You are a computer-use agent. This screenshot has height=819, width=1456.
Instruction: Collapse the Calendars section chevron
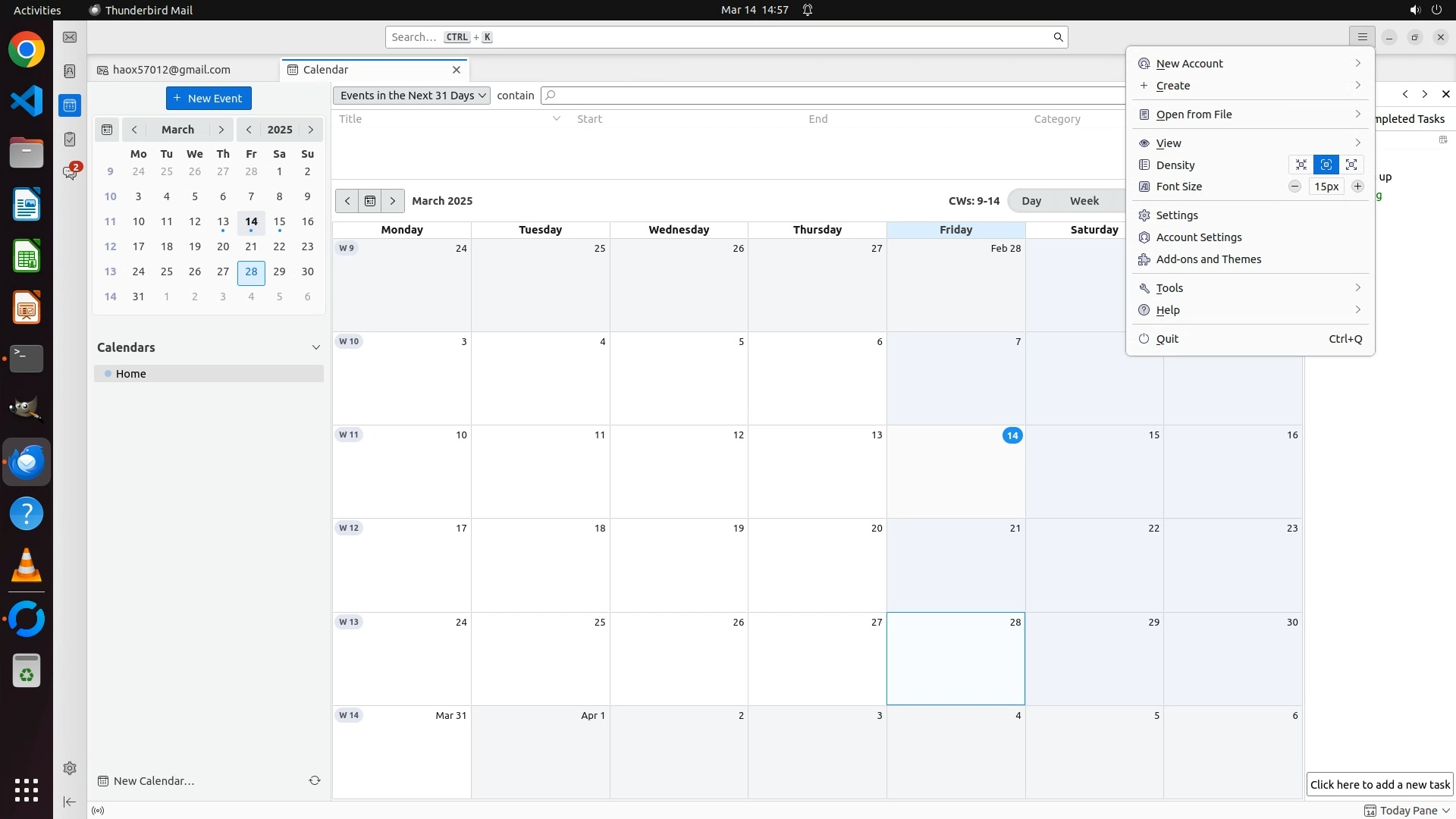(316, 347)
